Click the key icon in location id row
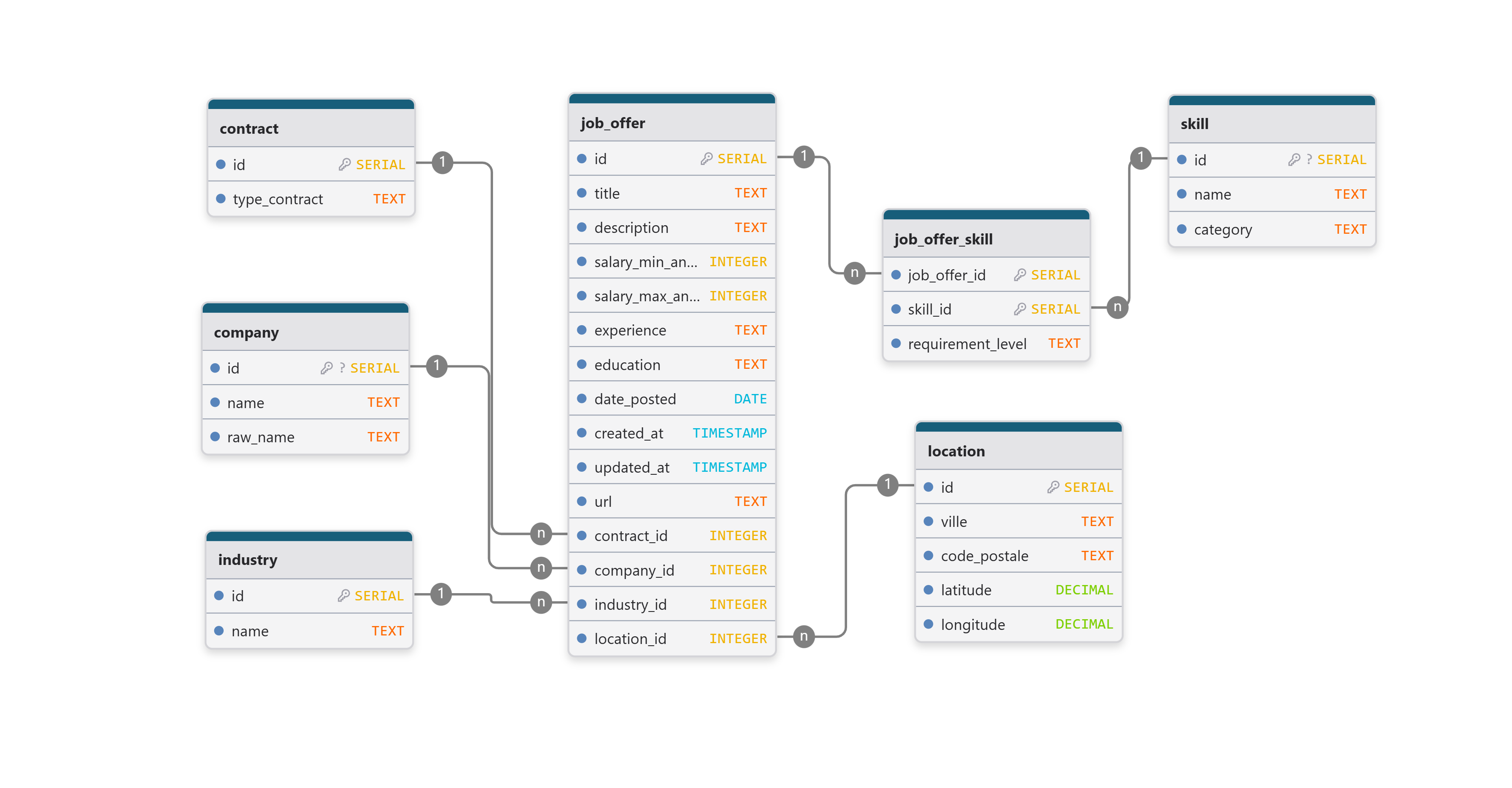Viewport: 1512px width, 788px height. pos(1053,488)
